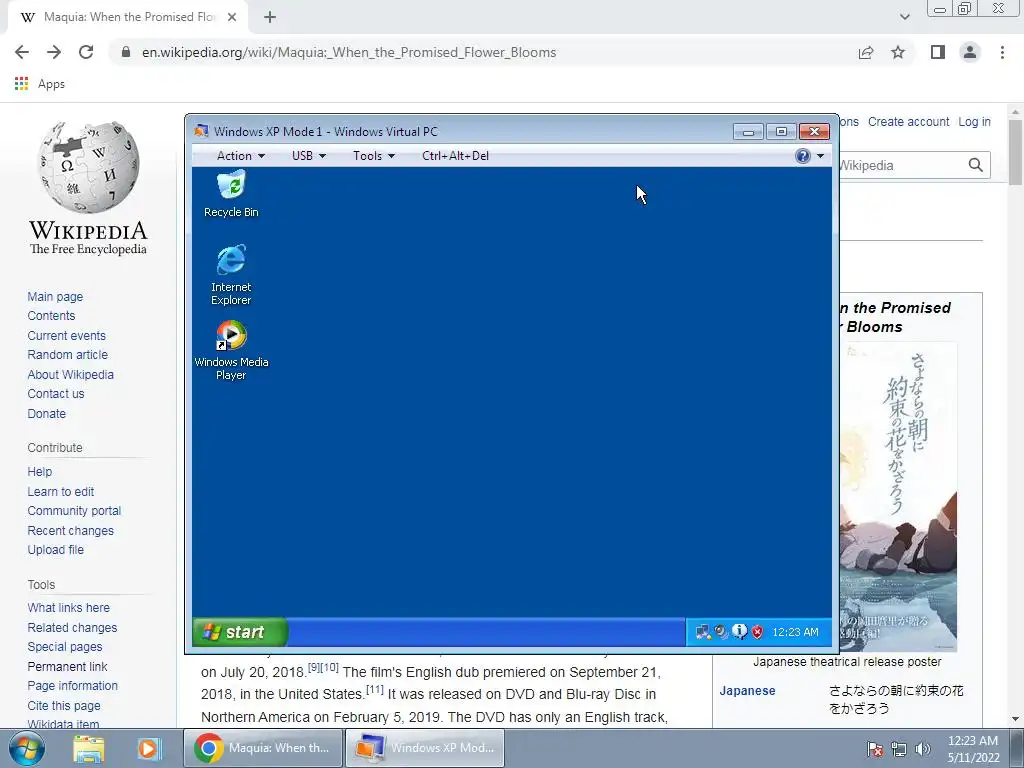Viewport: 1024px width, 768px height.
Task: Click the XP tray 12:23 AM clock
Action: 795,632
